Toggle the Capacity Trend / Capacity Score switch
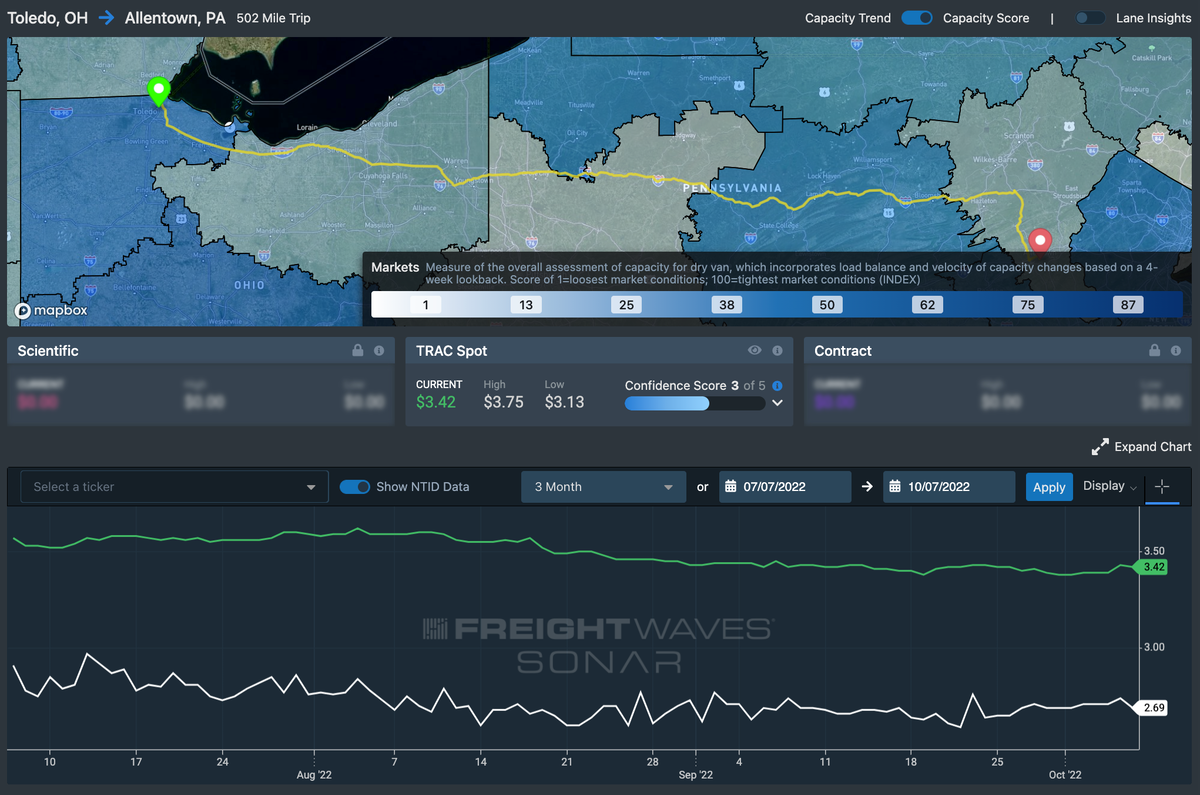 pyautogui.click(x=917, y=18)
